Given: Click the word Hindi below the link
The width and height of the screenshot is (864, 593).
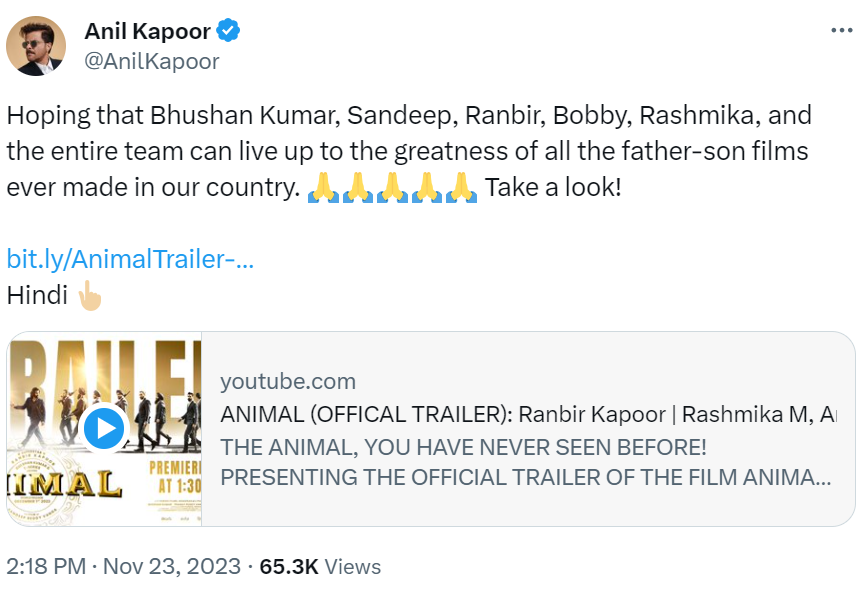Looking at the screenshot, I should [37, 296].
